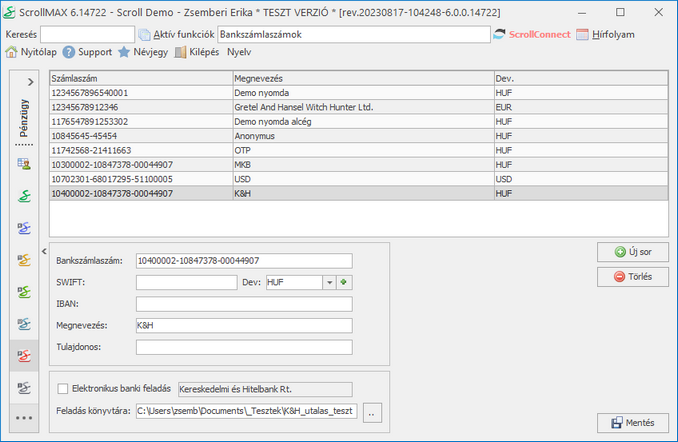Click the ScrollMAX app icon in title bar
678x442 pixels.
9,12
